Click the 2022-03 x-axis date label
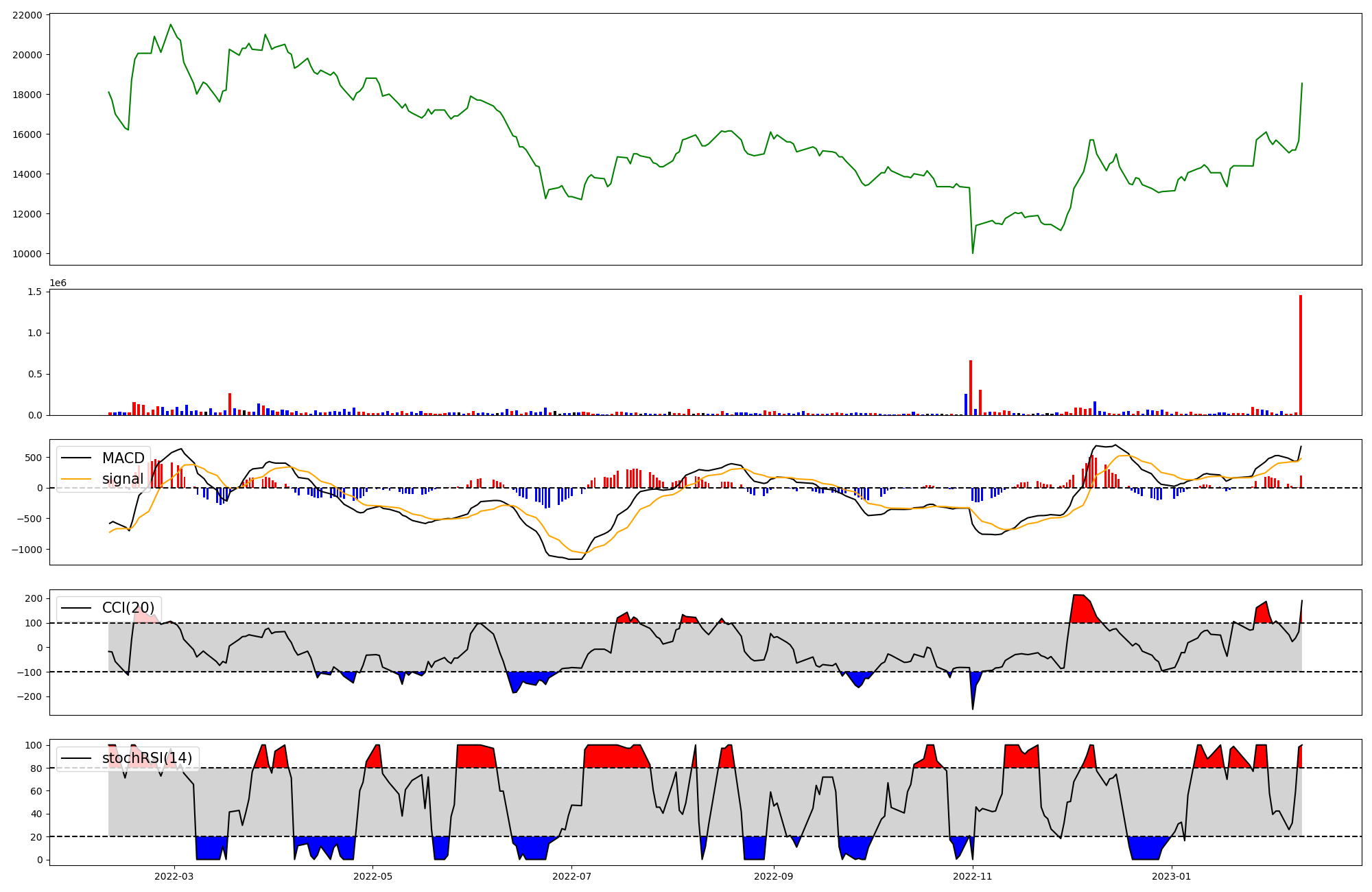This screenshot has height=892, width=1372. 174,876
